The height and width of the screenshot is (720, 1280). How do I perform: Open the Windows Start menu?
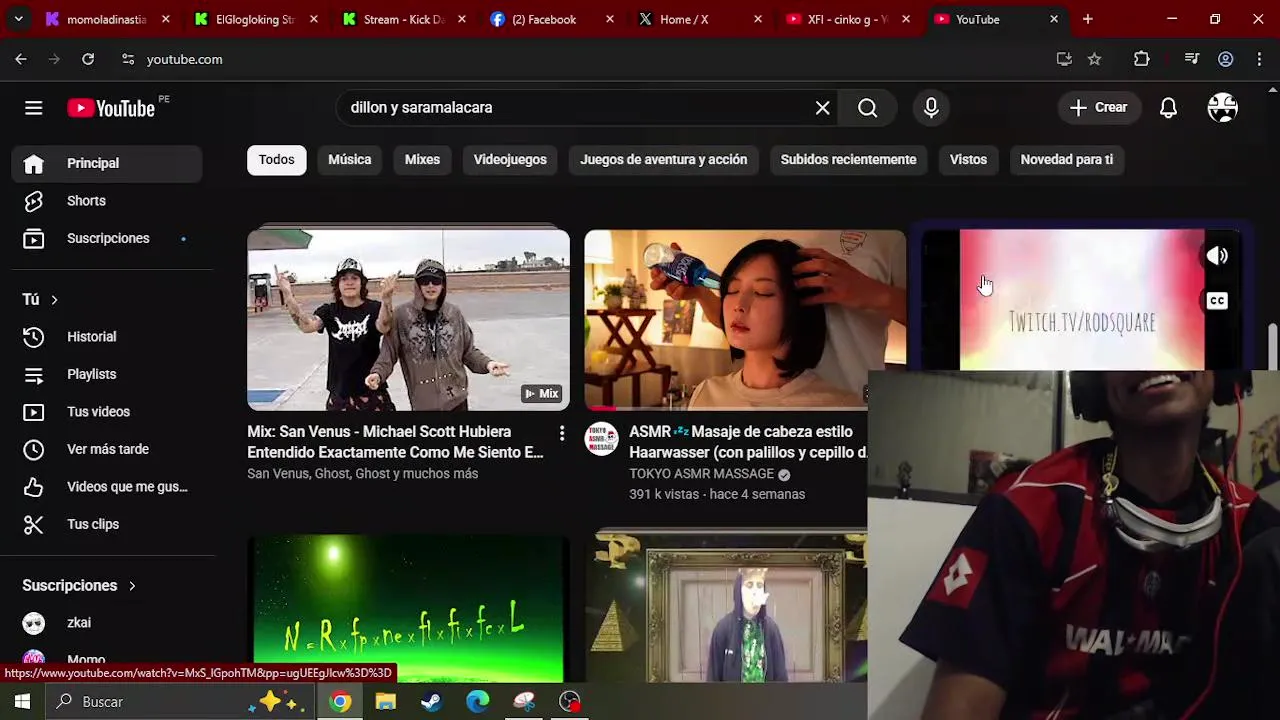coord(22,702)
